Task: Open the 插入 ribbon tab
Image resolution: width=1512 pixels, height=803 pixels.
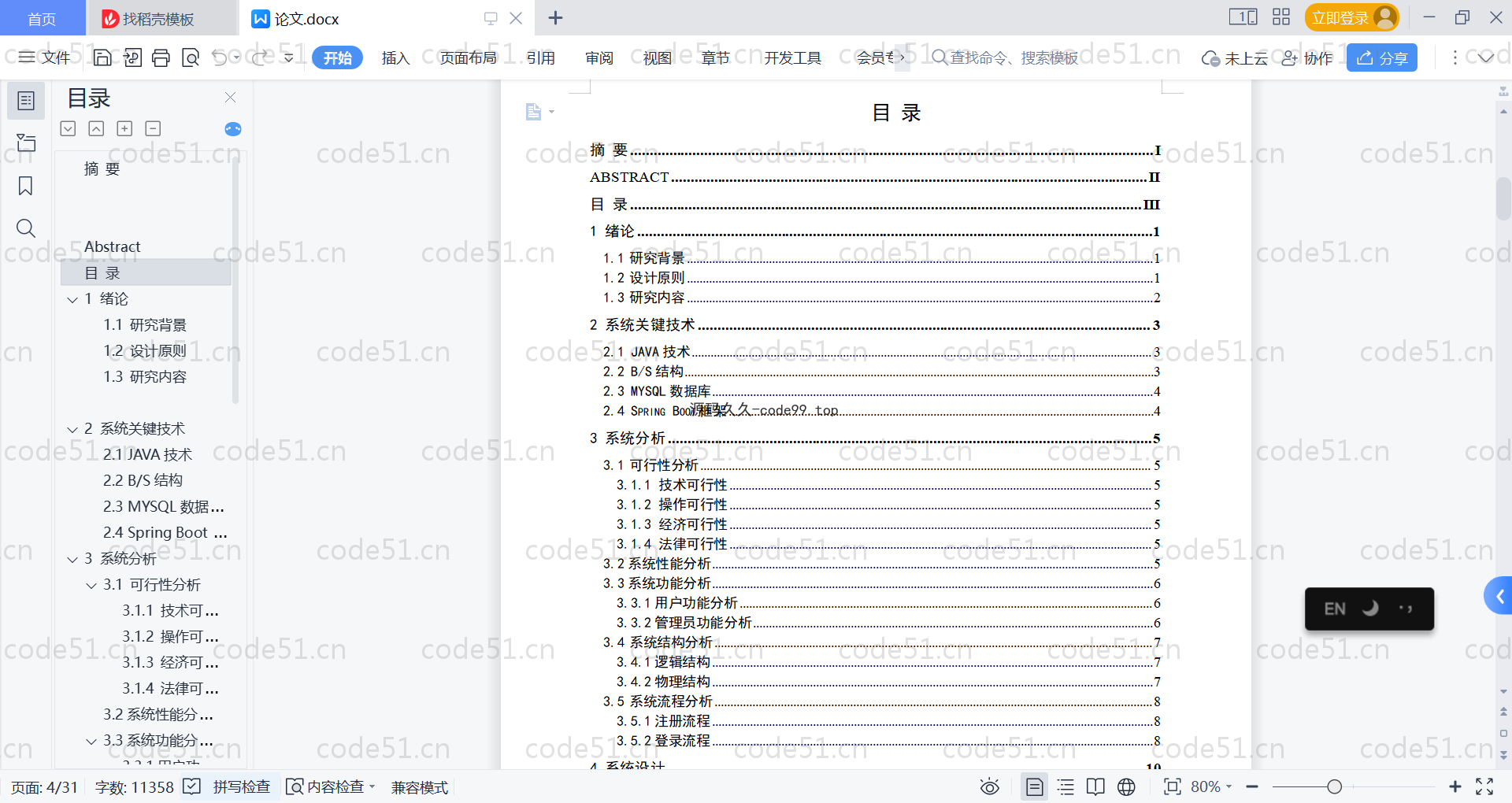Action: pyautogui.click(x=395, y=57)
